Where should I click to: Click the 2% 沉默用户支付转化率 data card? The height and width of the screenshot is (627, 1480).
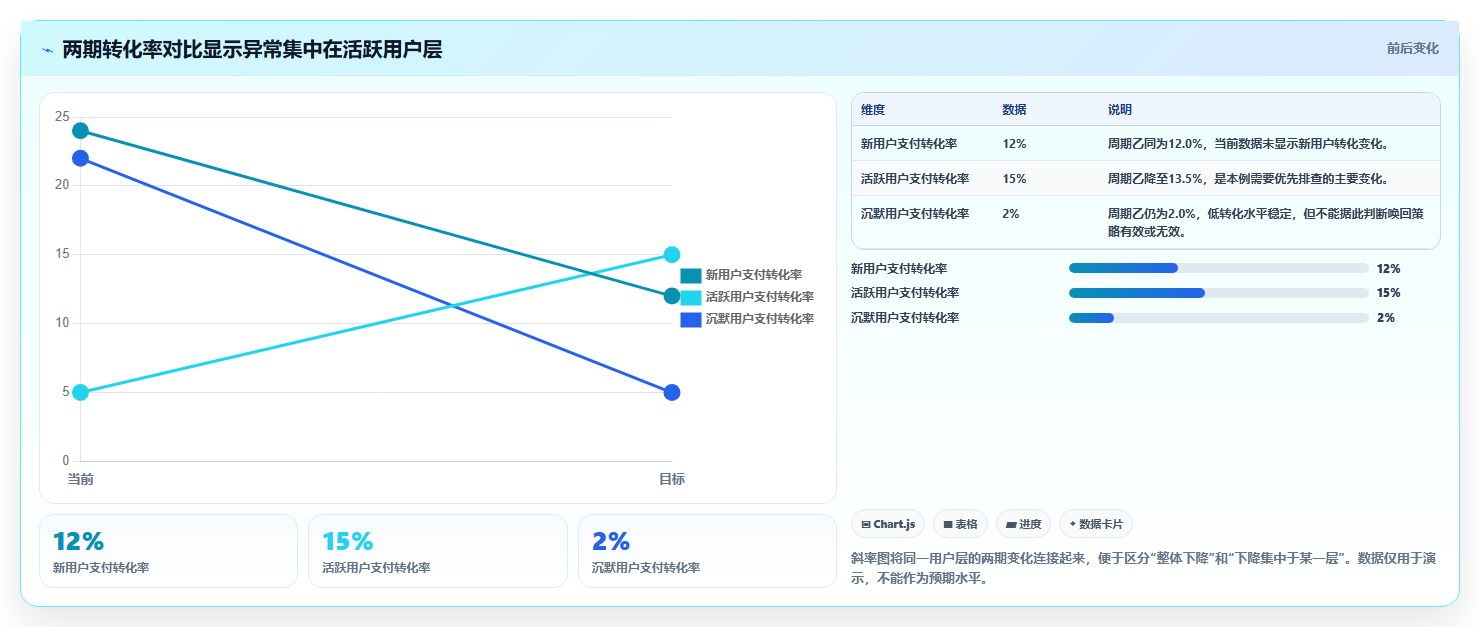pos(707,551)
